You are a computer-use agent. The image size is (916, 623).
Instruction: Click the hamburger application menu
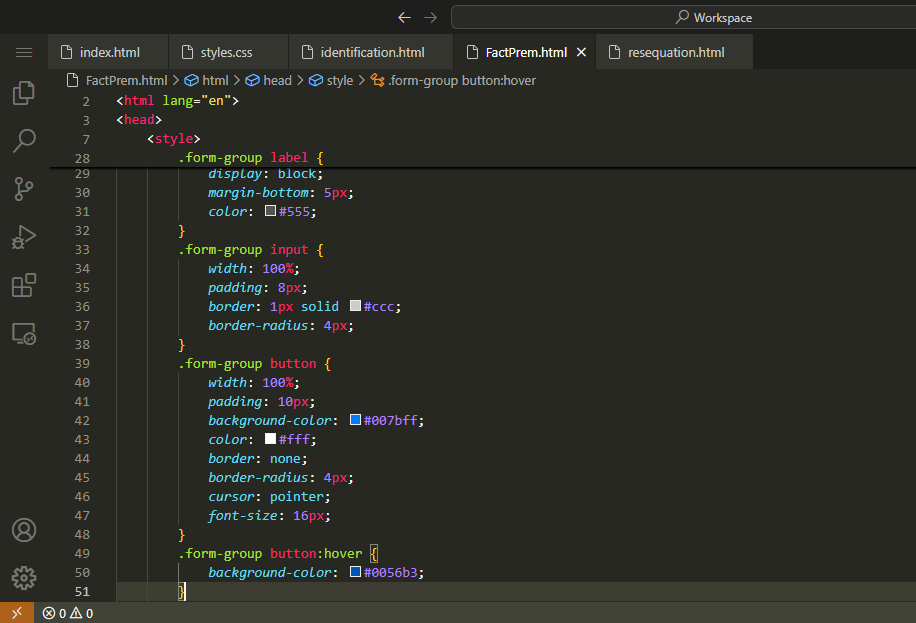point(24,52)
